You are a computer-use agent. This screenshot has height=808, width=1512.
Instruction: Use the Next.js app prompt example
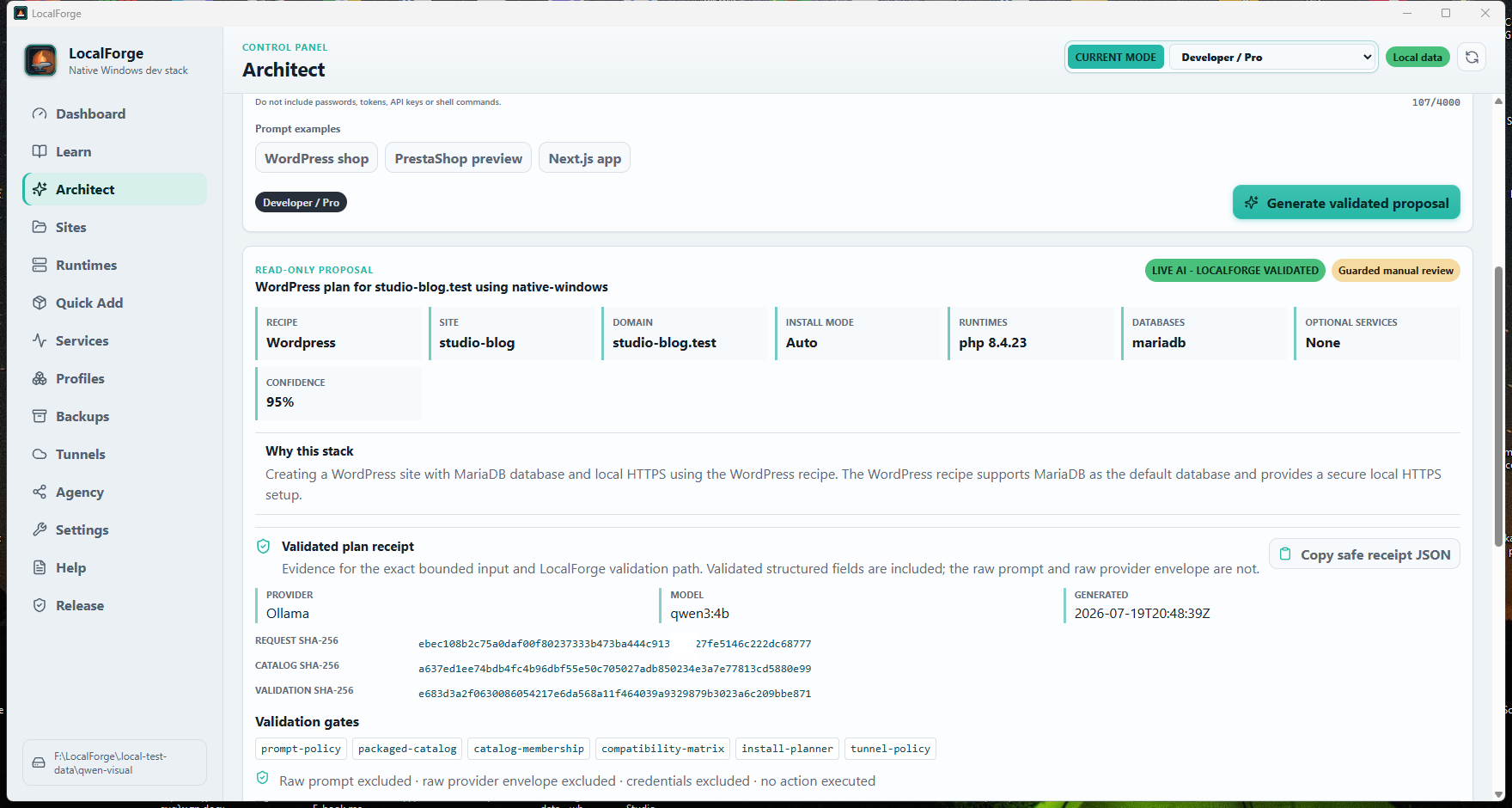click(x=584, y=158)
